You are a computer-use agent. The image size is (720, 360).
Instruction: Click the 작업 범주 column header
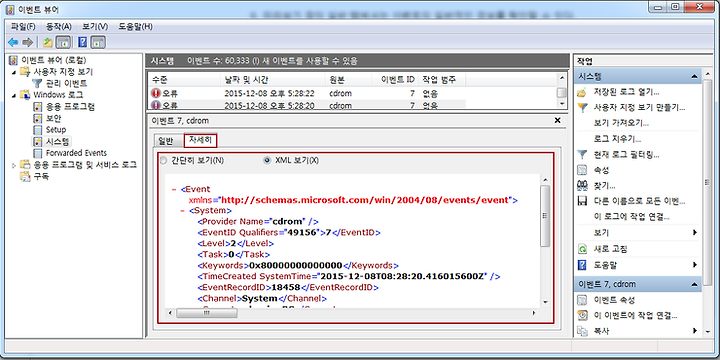pyautogui.click(x=441, y=79)
